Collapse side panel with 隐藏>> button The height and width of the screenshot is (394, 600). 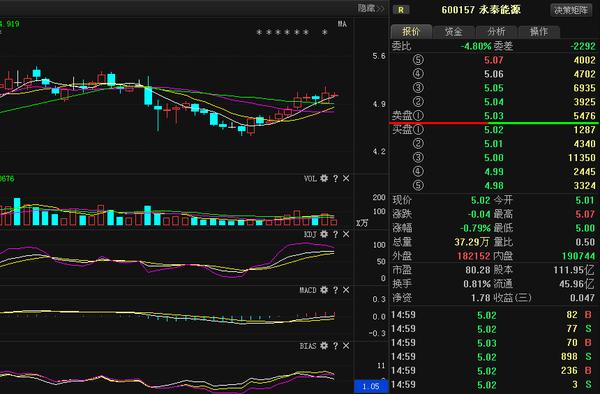(371, 8)
